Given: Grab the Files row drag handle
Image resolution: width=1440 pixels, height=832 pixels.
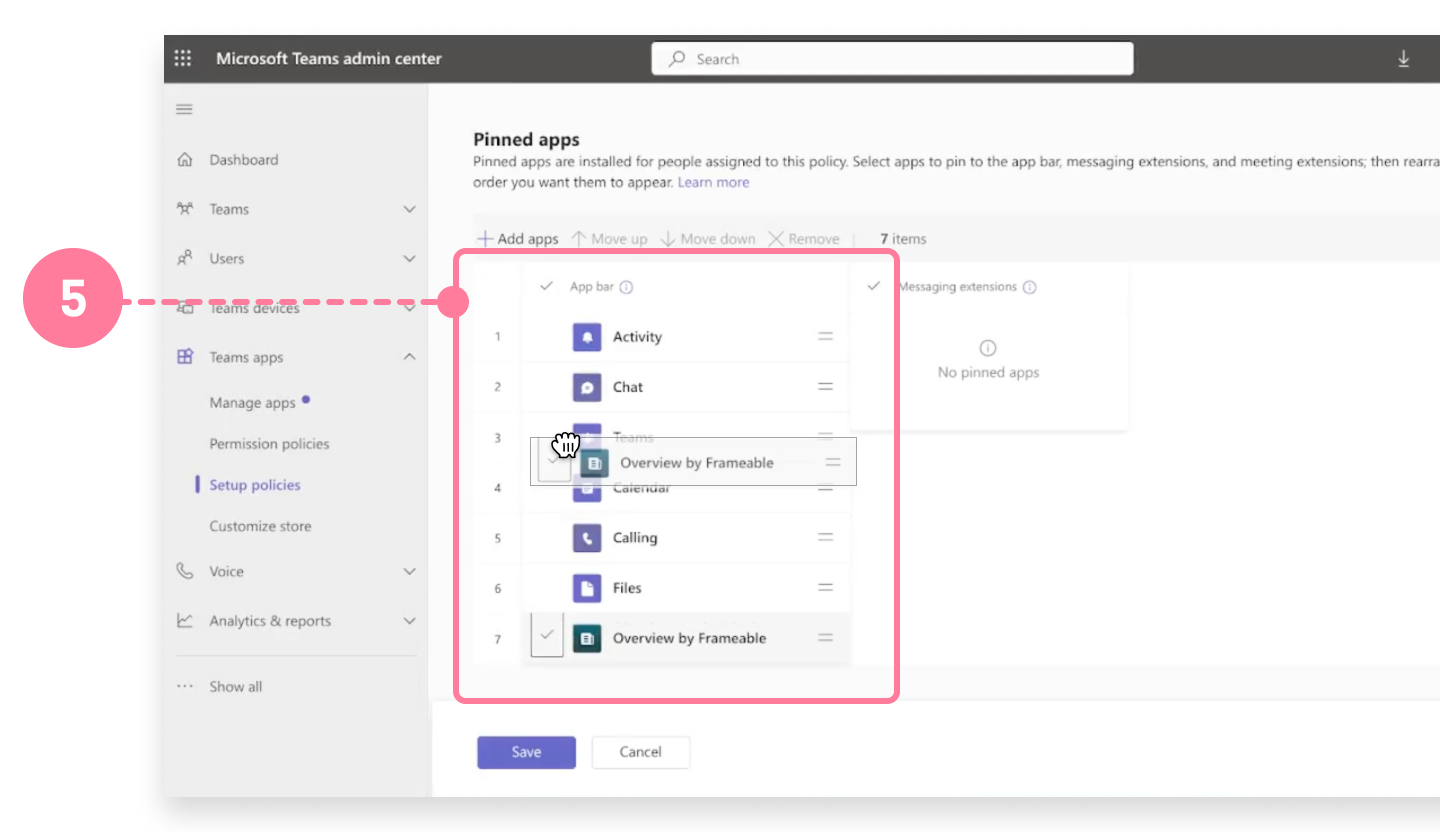Looking at the screenshot, I should tap(826, 588).
